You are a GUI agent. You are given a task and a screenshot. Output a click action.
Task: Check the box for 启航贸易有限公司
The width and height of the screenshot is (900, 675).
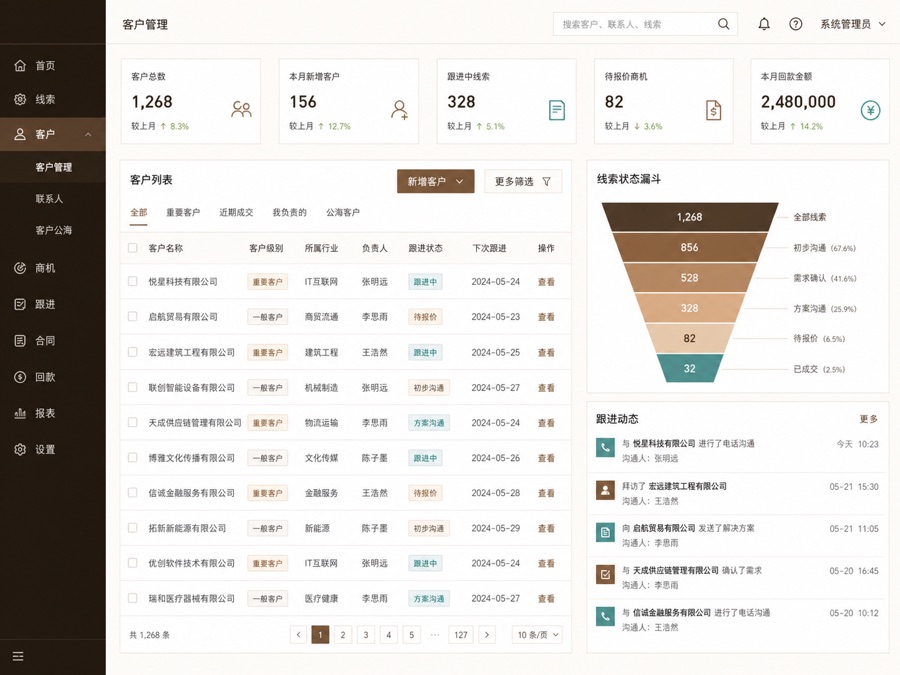click(133, 316)
